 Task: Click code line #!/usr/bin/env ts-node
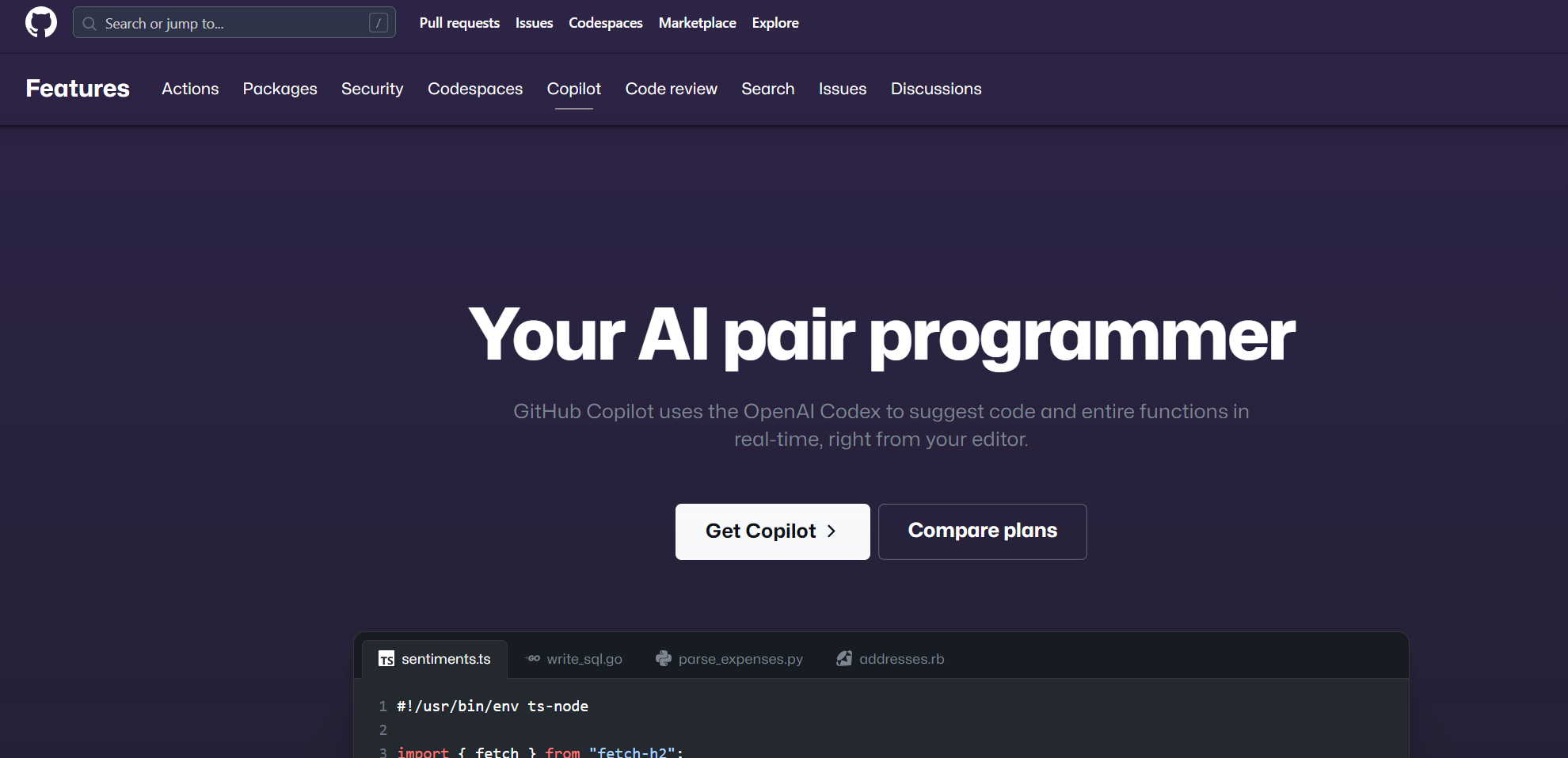493,706
